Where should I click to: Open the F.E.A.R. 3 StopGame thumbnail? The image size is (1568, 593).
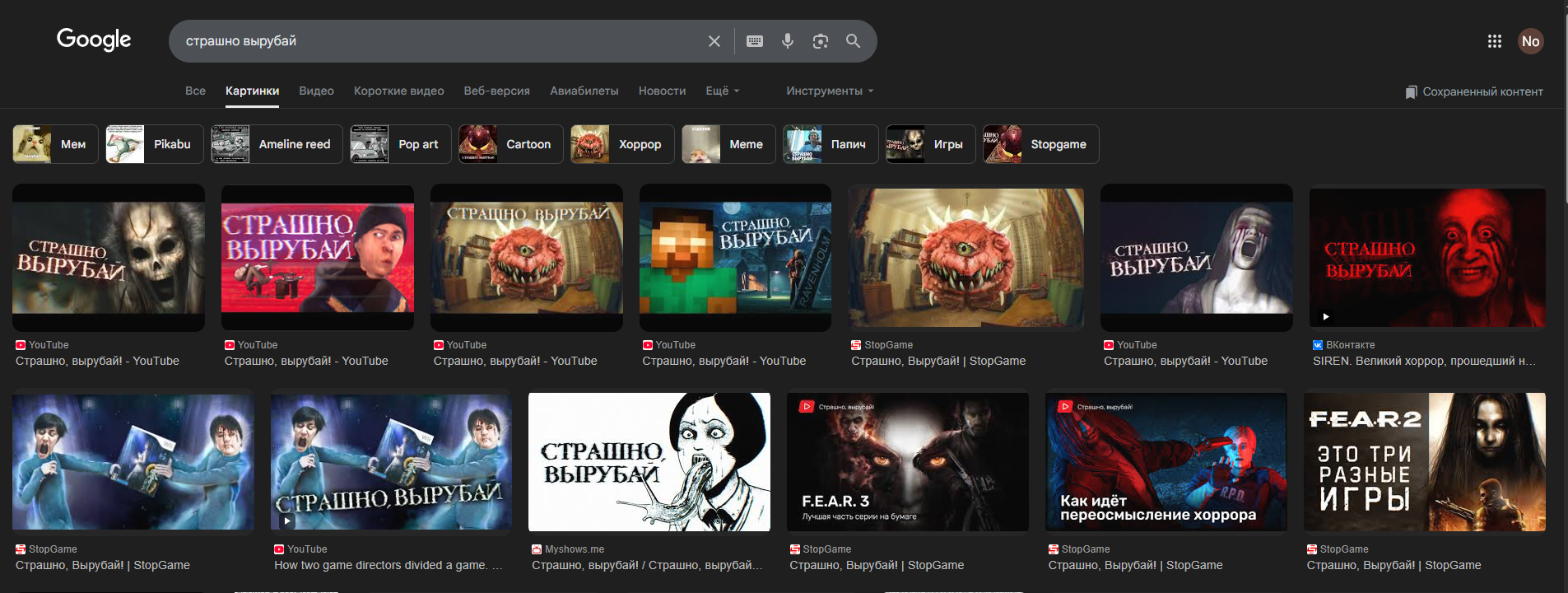click(x=907, y=462)
